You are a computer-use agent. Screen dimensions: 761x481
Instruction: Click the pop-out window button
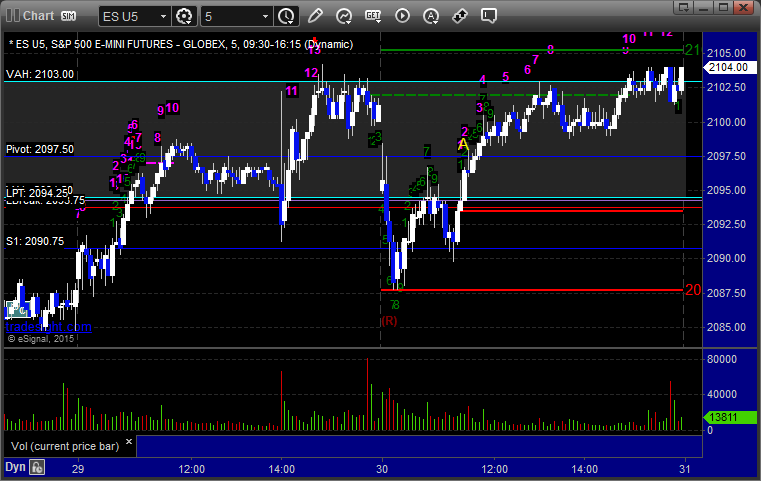pos(684,7)
